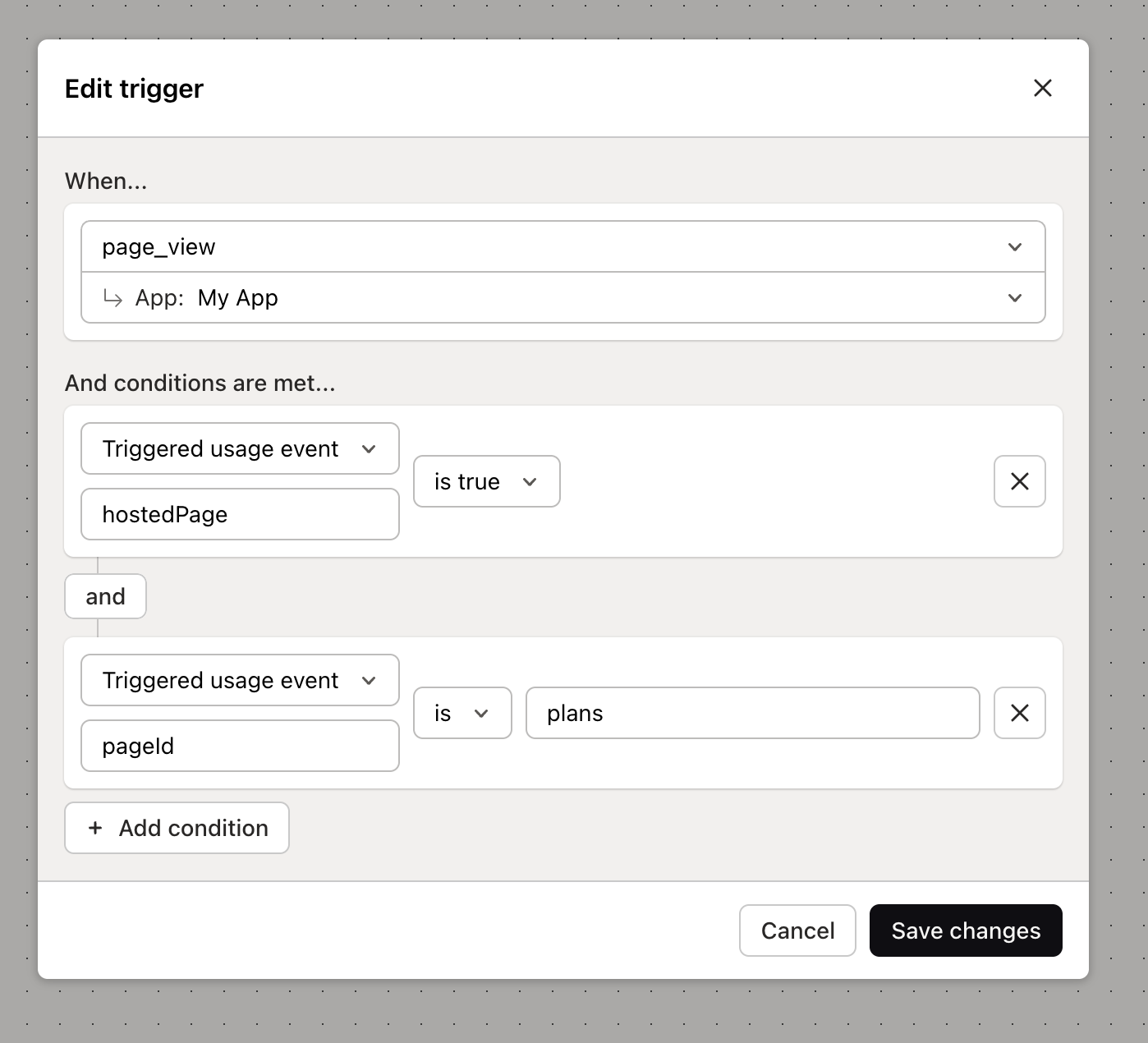Open the App: My App dropdown
The image size is (1148, 1043).
click(x=563, y=298)
